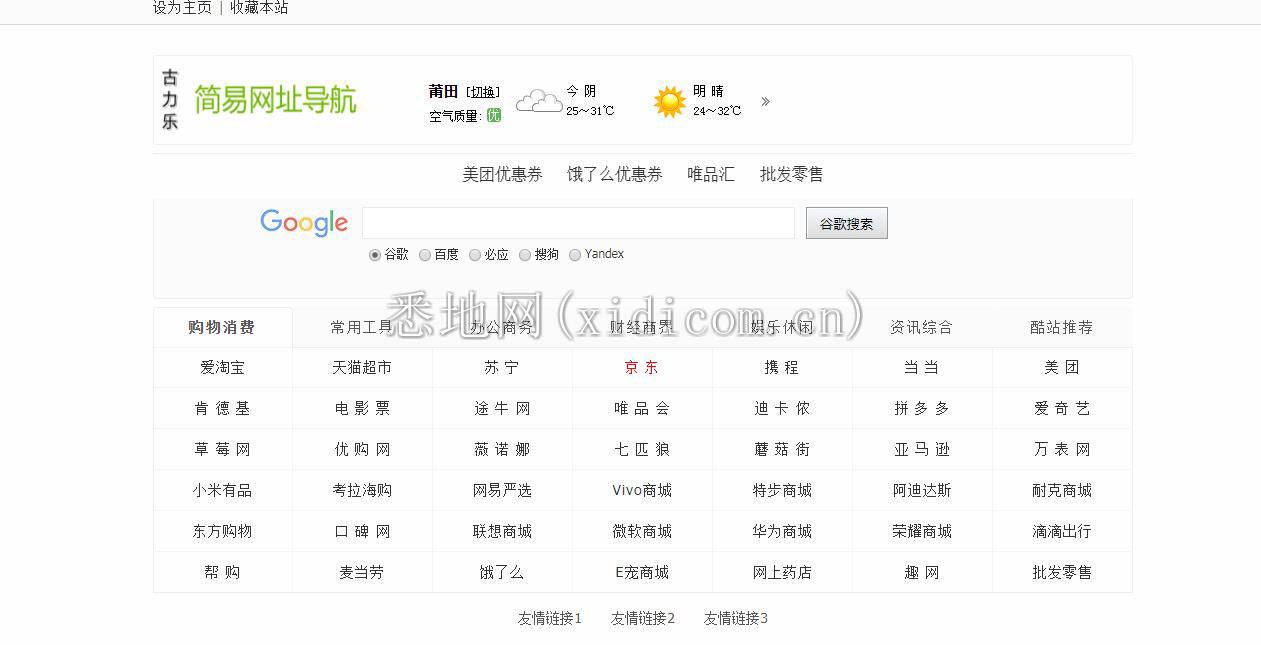Open the 拼多多 site link

pyautogui.click(x=922, y=409)
